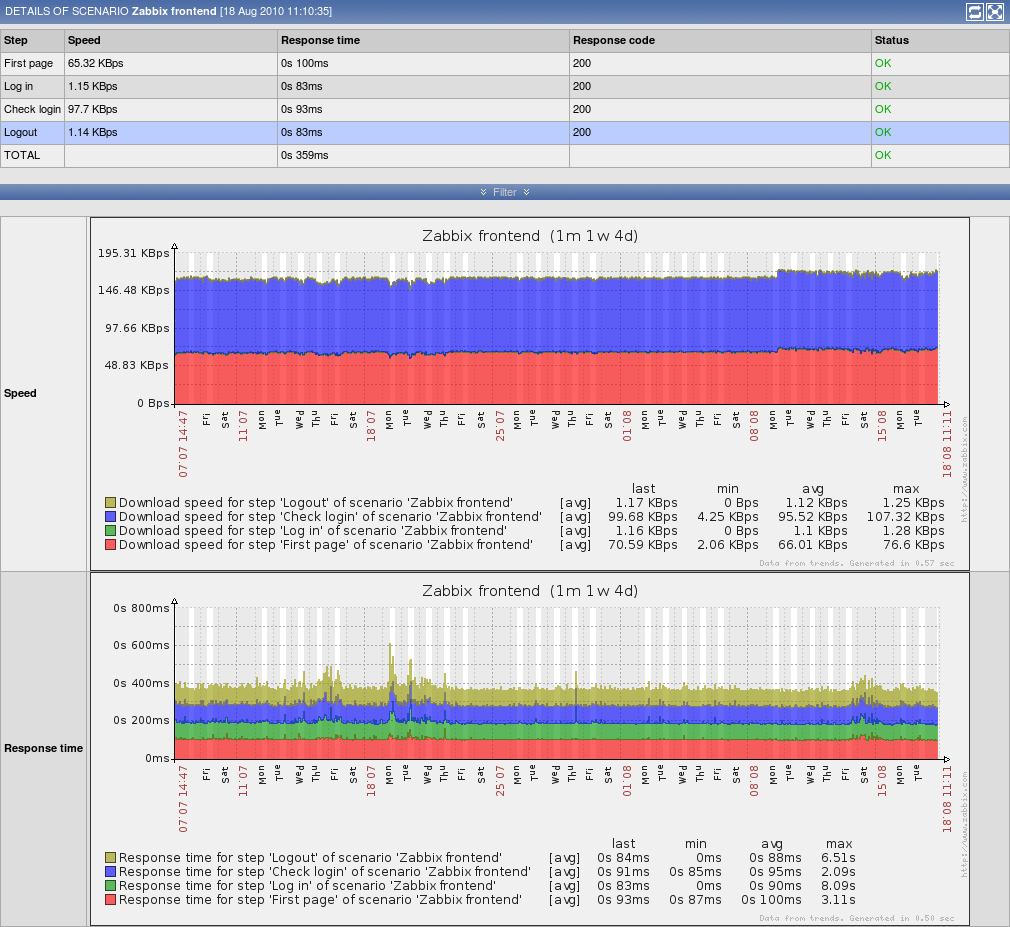1010x927 pixels.
Task: Click the Response time graph's Check login swatch
Action: click(110, 872)
